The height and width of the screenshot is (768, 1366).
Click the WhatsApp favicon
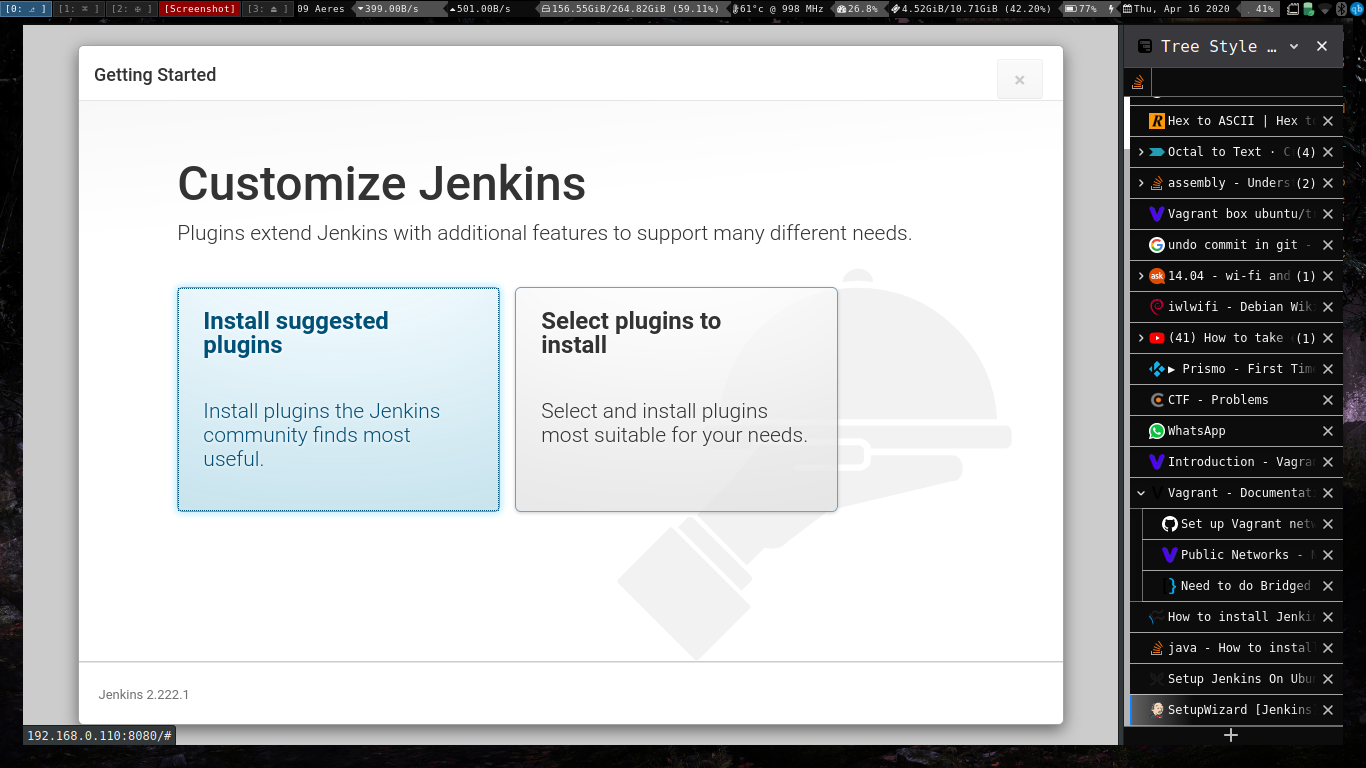tap(1157, 431)
